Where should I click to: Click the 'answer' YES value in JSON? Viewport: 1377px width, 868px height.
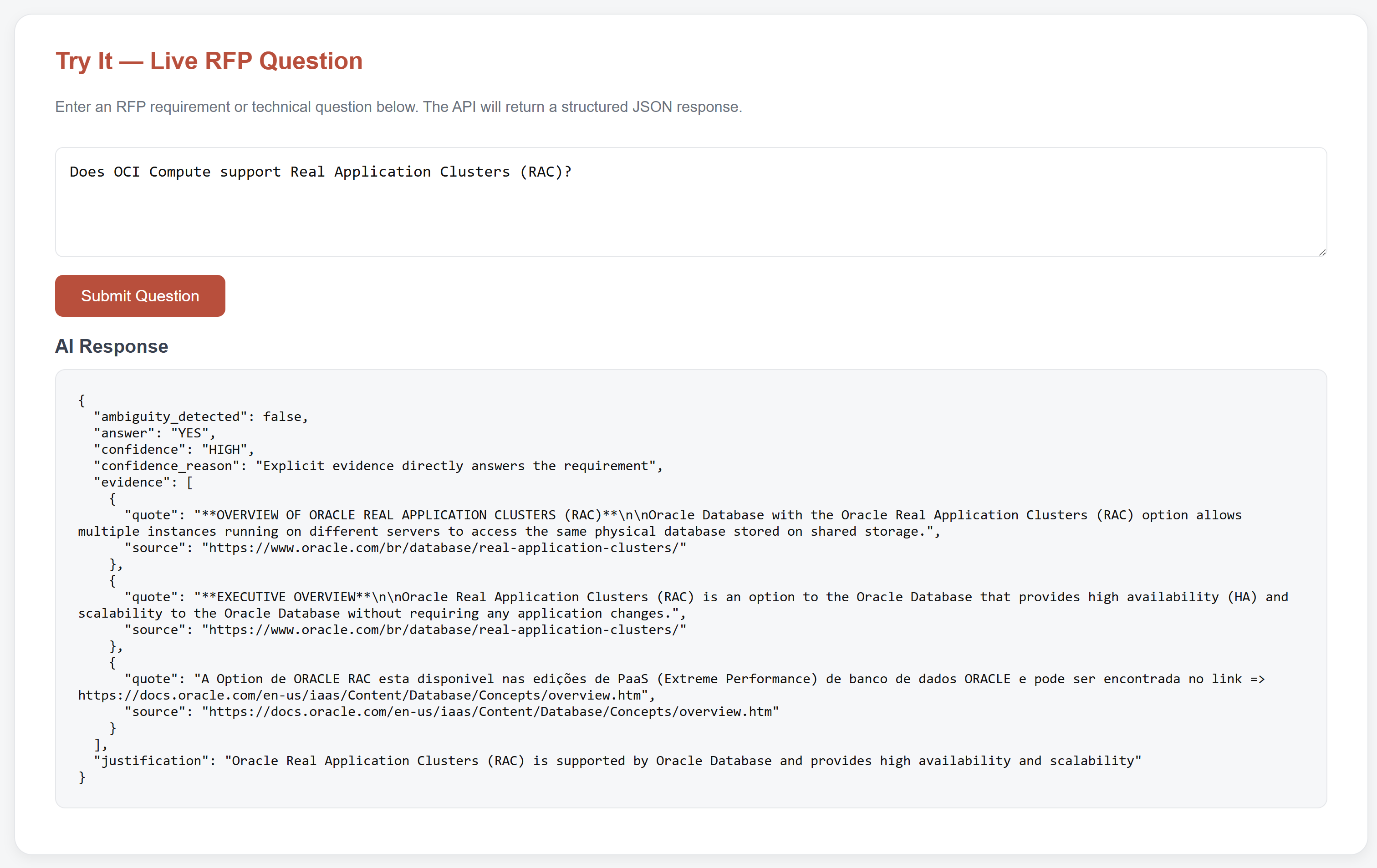point(189,433)
